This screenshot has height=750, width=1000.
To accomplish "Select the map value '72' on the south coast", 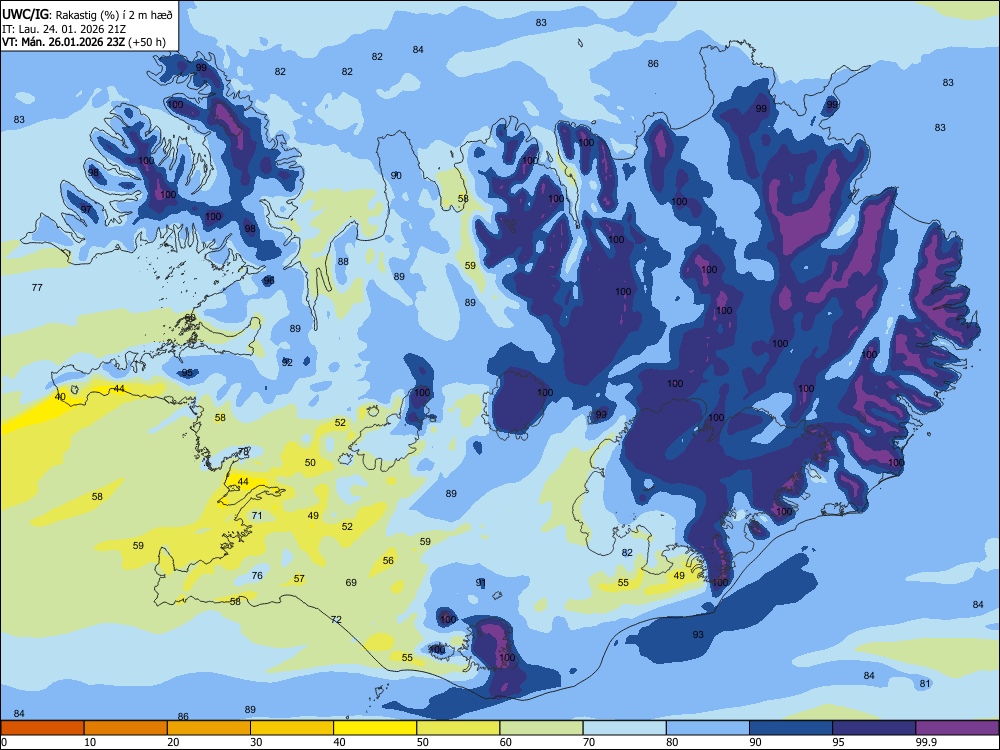I will 336,619.
